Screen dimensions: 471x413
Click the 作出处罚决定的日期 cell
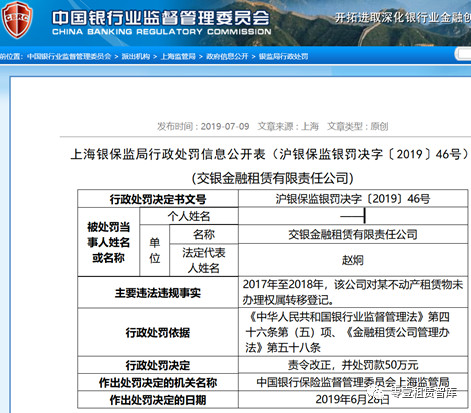[158, 400]
